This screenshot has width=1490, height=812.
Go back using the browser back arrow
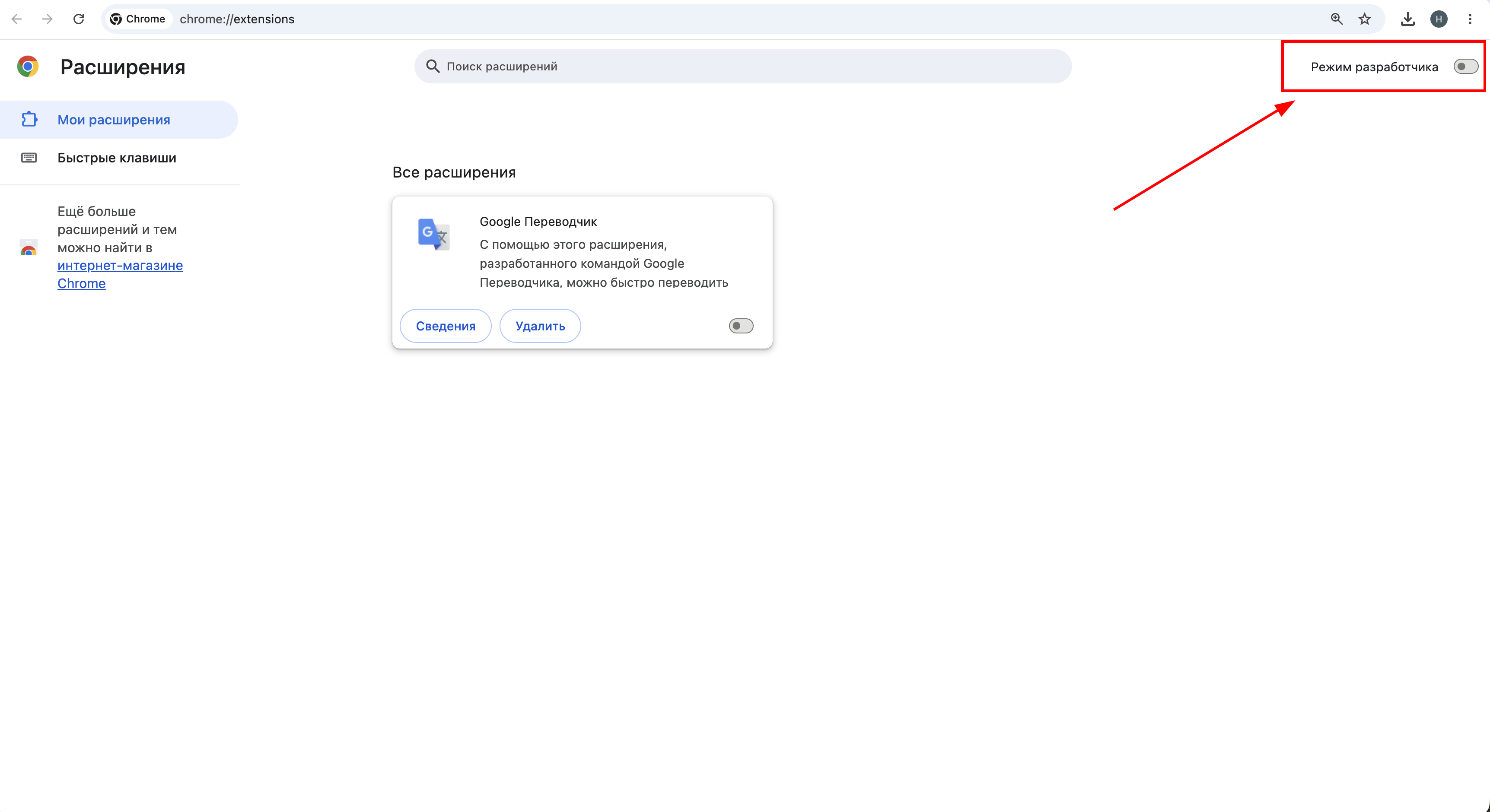tap(17, 19)
